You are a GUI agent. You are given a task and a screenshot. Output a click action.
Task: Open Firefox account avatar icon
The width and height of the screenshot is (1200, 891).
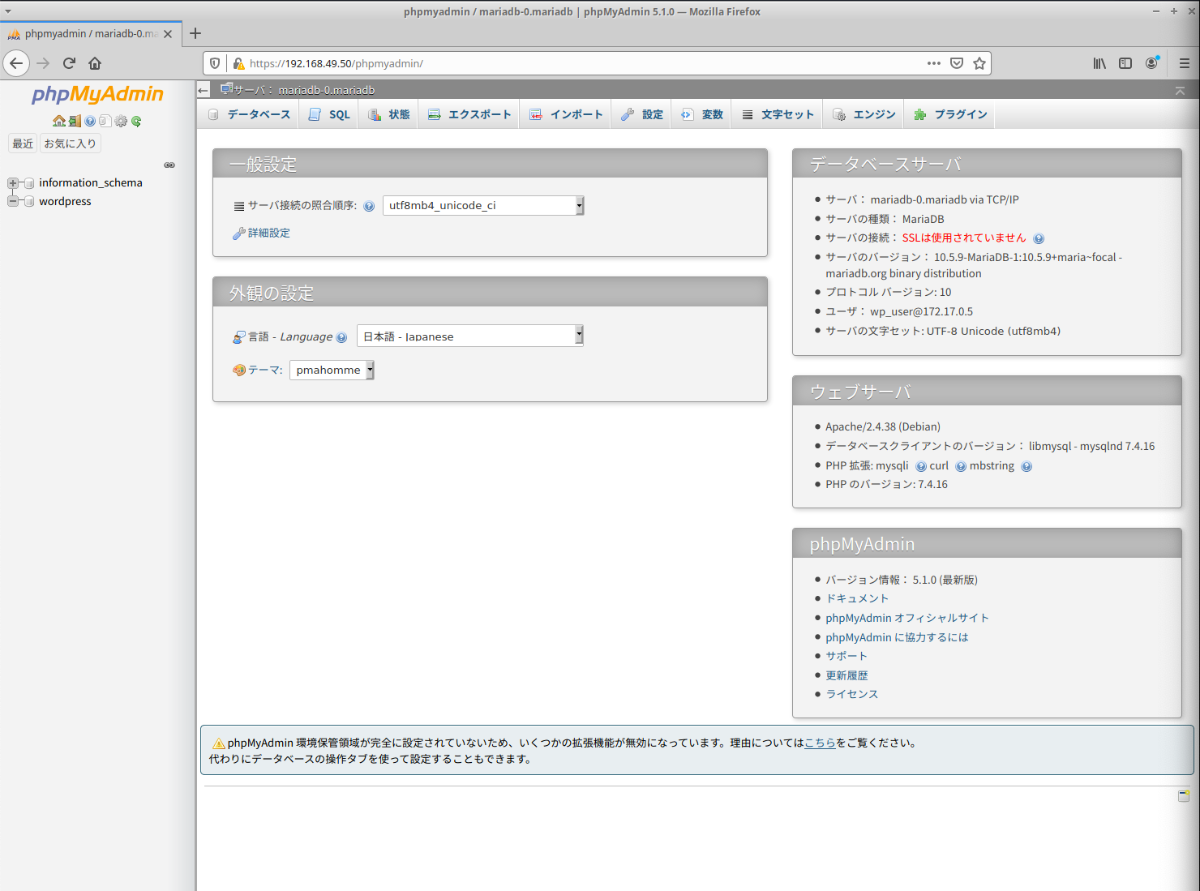click(1152, 63)
